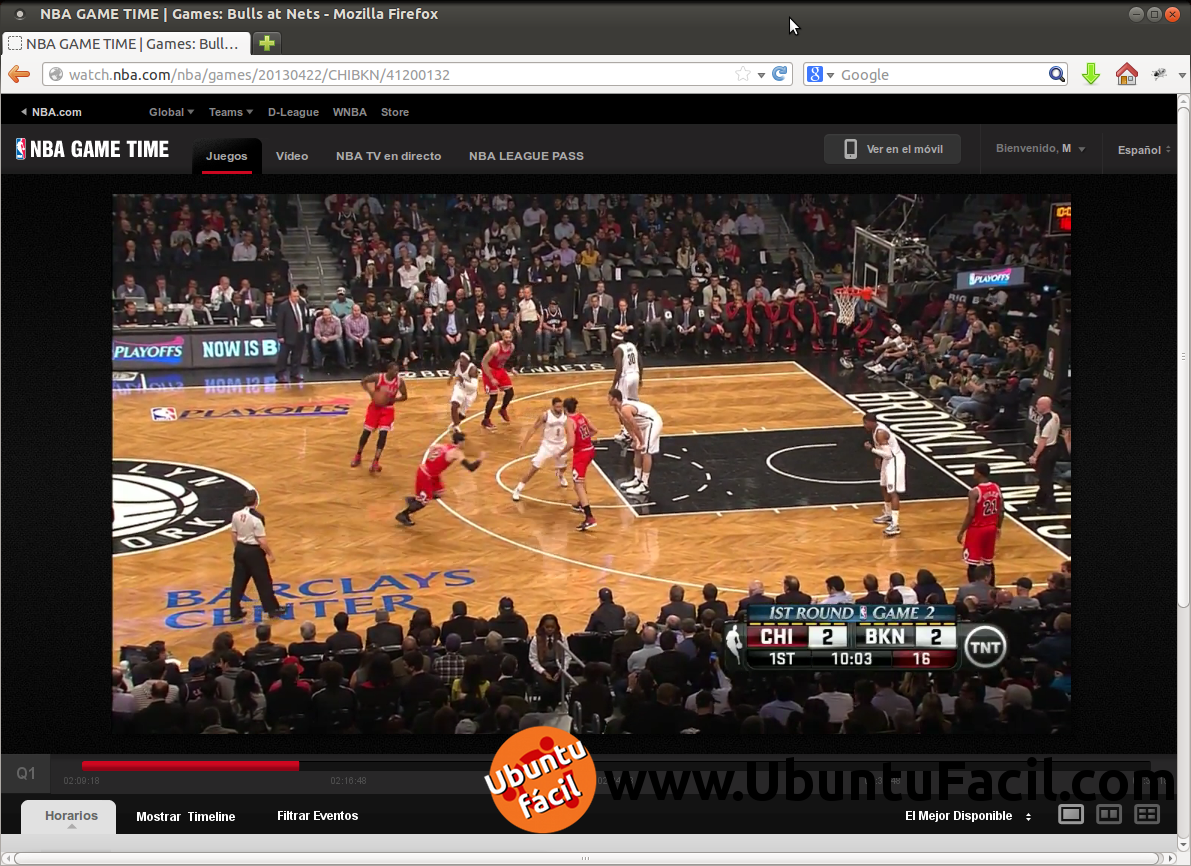Click the Q1 quarter marker
1191x866 pixels.
(x=26, y=773)
